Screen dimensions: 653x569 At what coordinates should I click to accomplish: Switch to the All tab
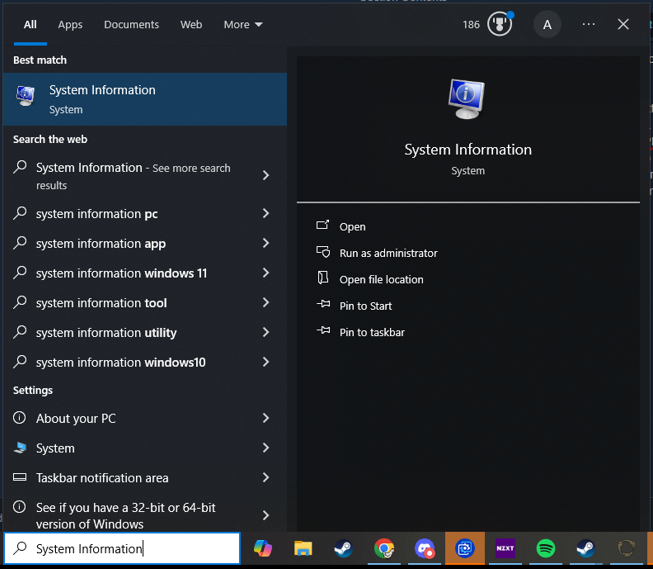pos(30,25)
